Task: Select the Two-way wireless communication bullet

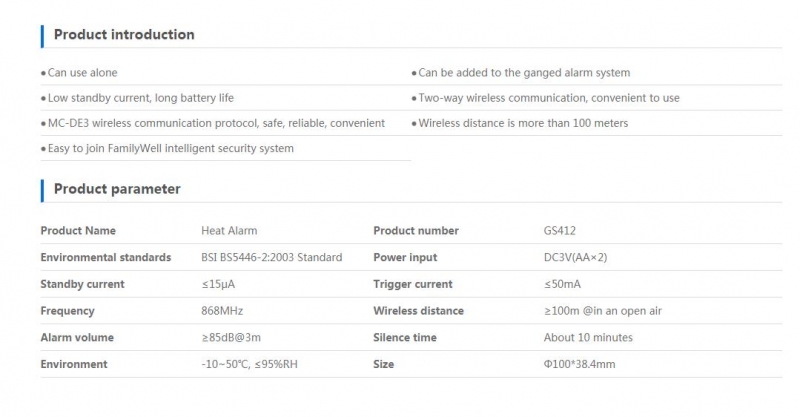Action: (548, 98)
